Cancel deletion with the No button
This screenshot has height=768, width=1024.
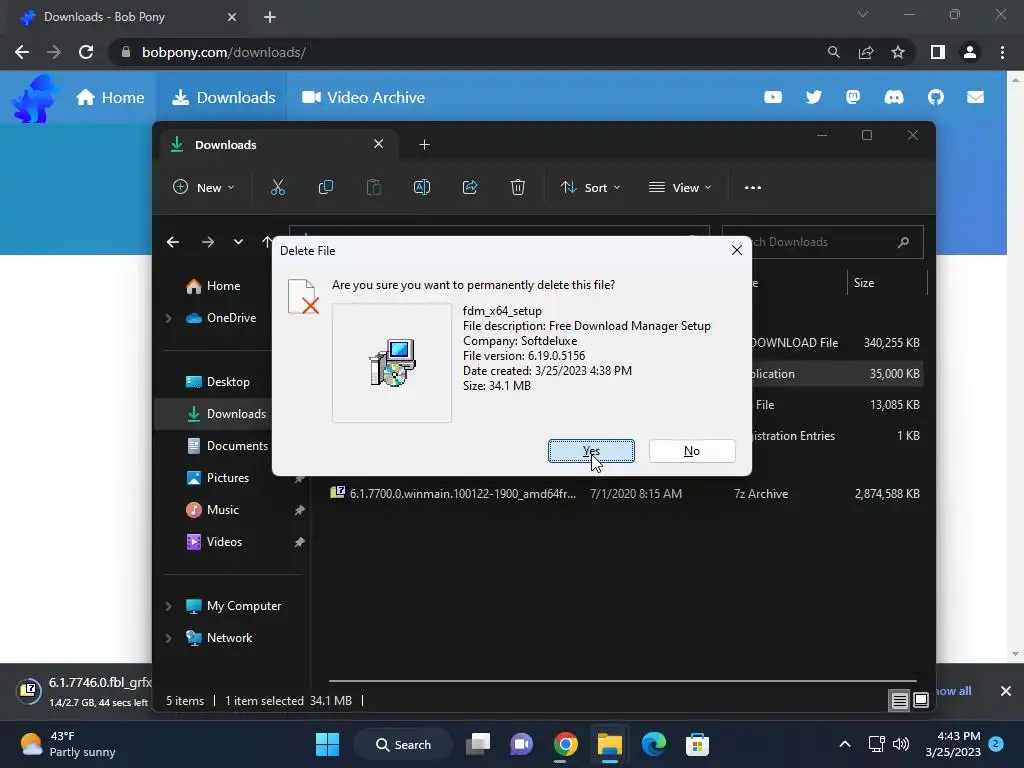pos(692,451)
